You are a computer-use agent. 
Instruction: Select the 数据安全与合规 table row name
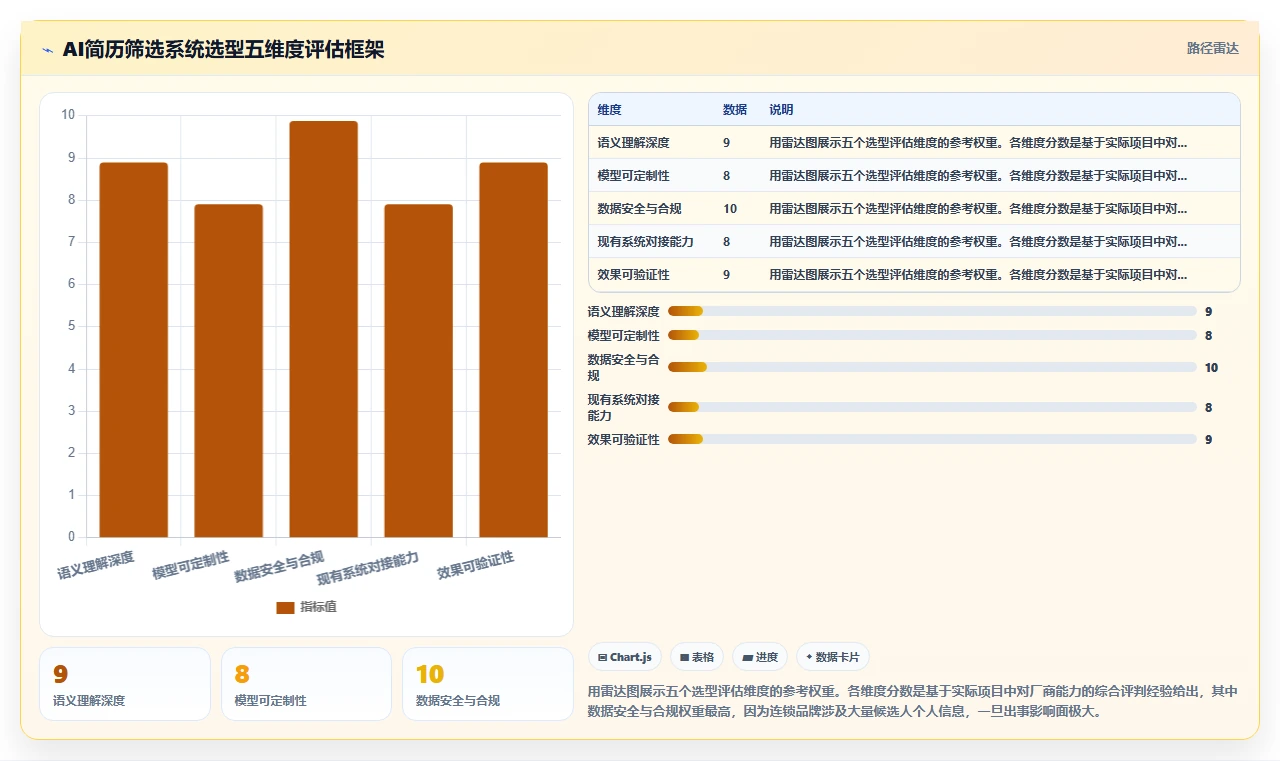[x=640, y=209]
